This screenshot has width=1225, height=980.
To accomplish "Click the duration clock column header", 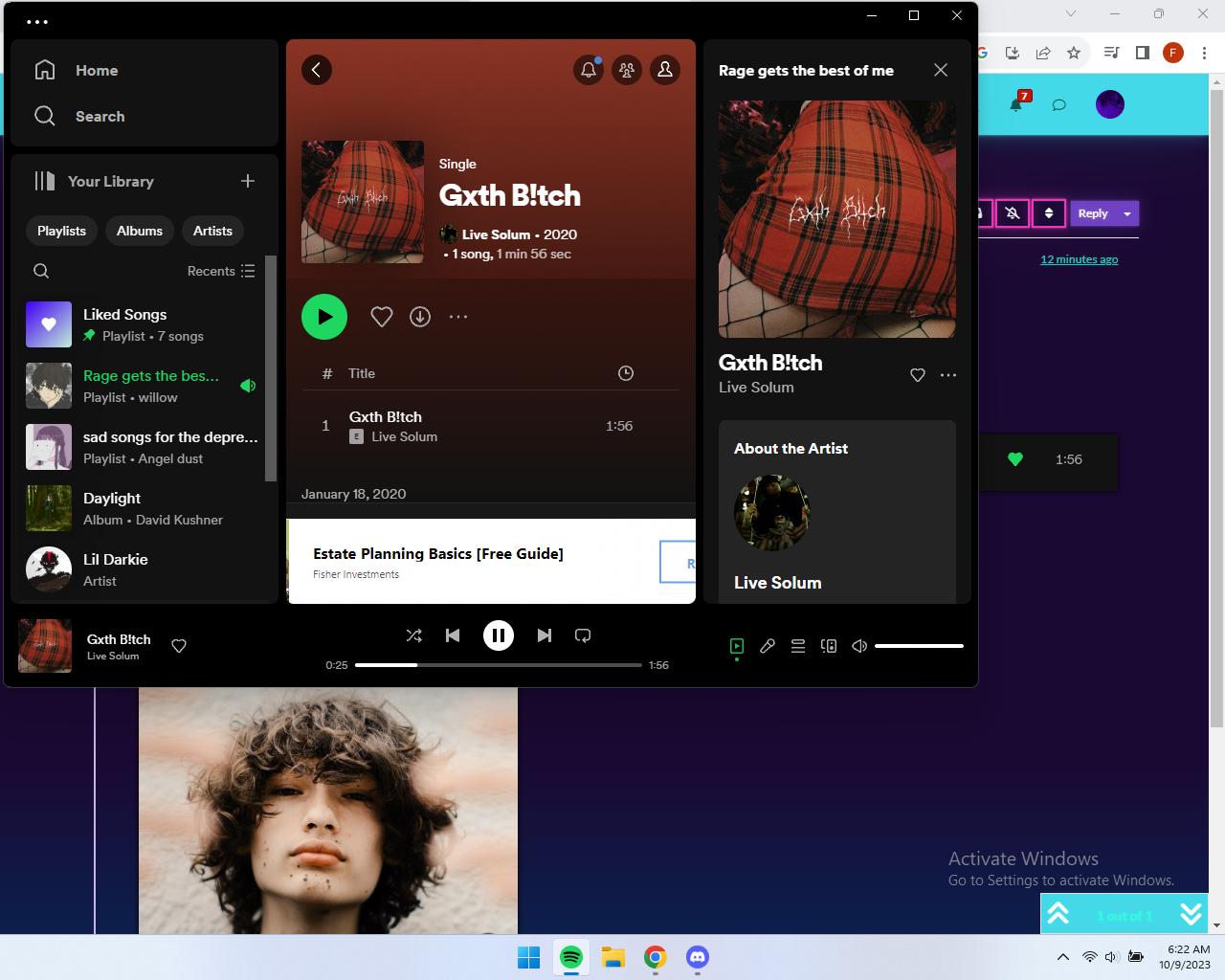I will 626,373.
